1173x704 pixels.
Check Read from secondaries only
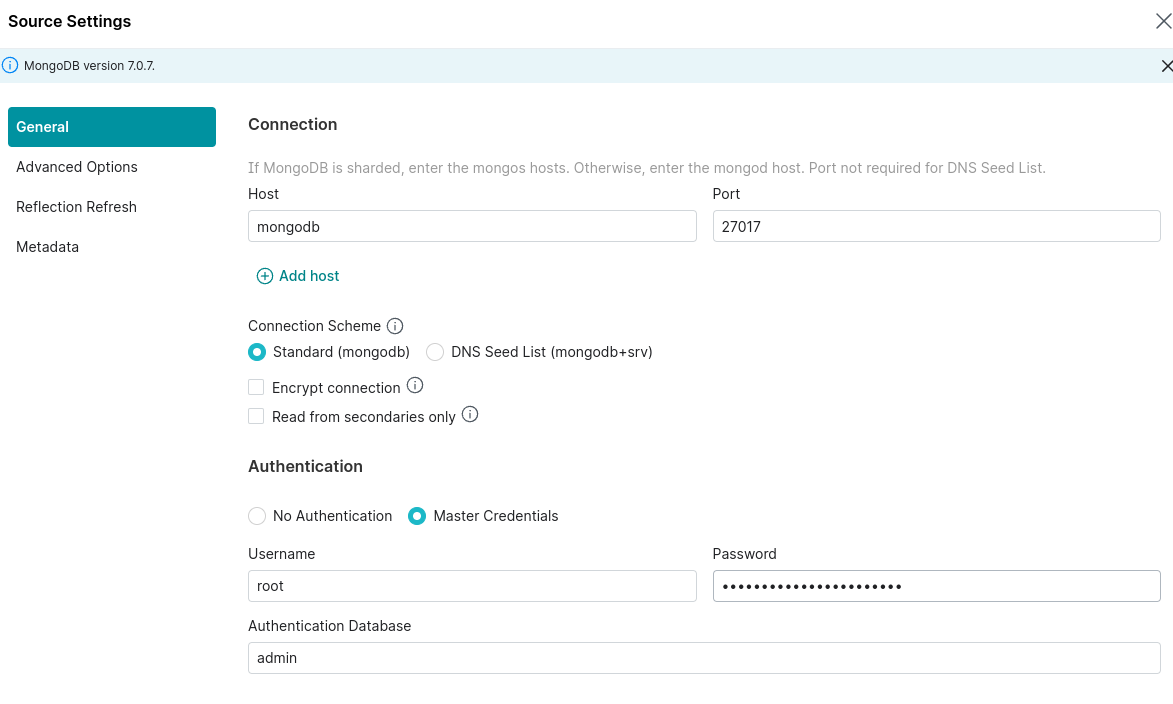coord(256,416)
